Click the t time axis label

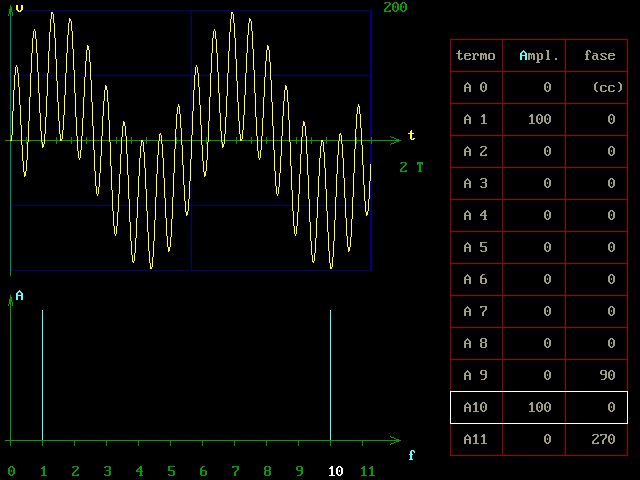click(x=411, y=135)
